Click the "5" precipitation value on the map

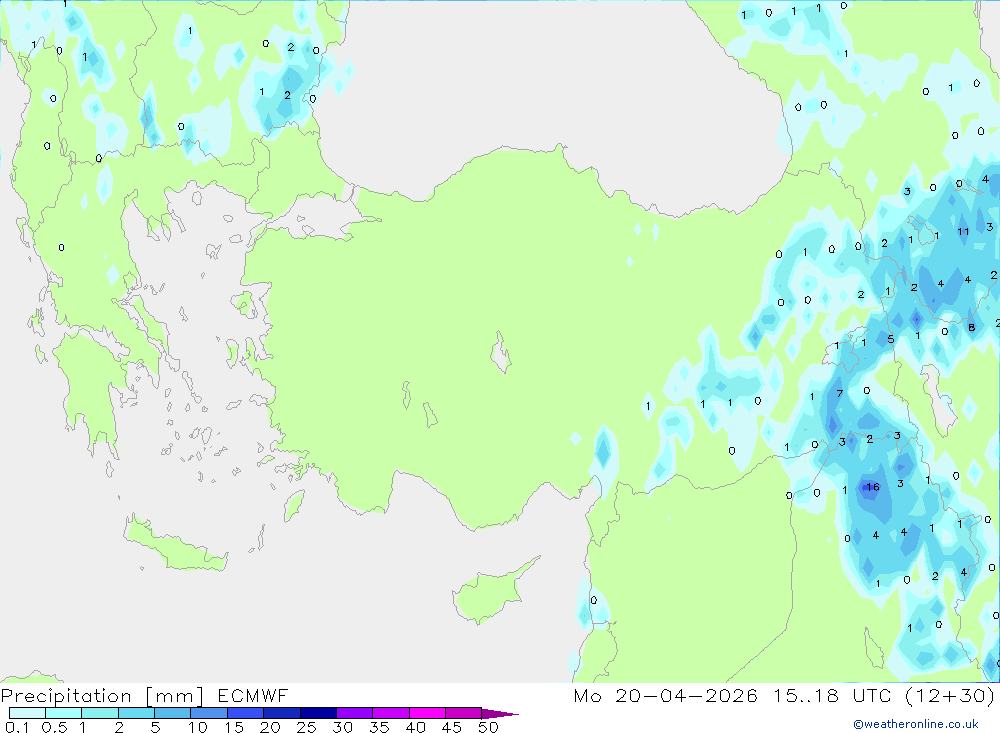(891, 339)
